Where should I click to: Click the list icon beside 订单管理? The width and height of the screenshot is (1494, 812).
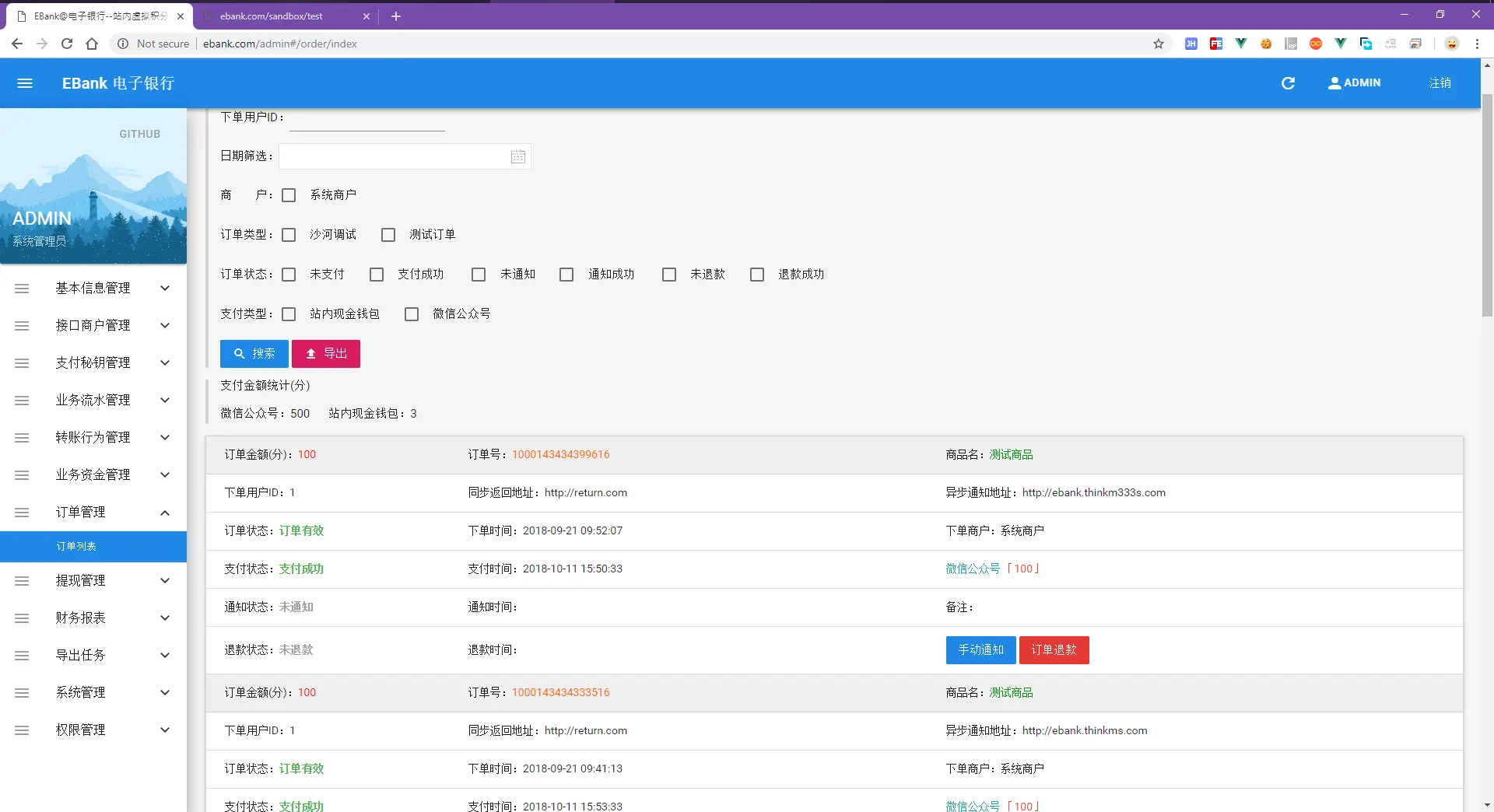click(22, 513)
